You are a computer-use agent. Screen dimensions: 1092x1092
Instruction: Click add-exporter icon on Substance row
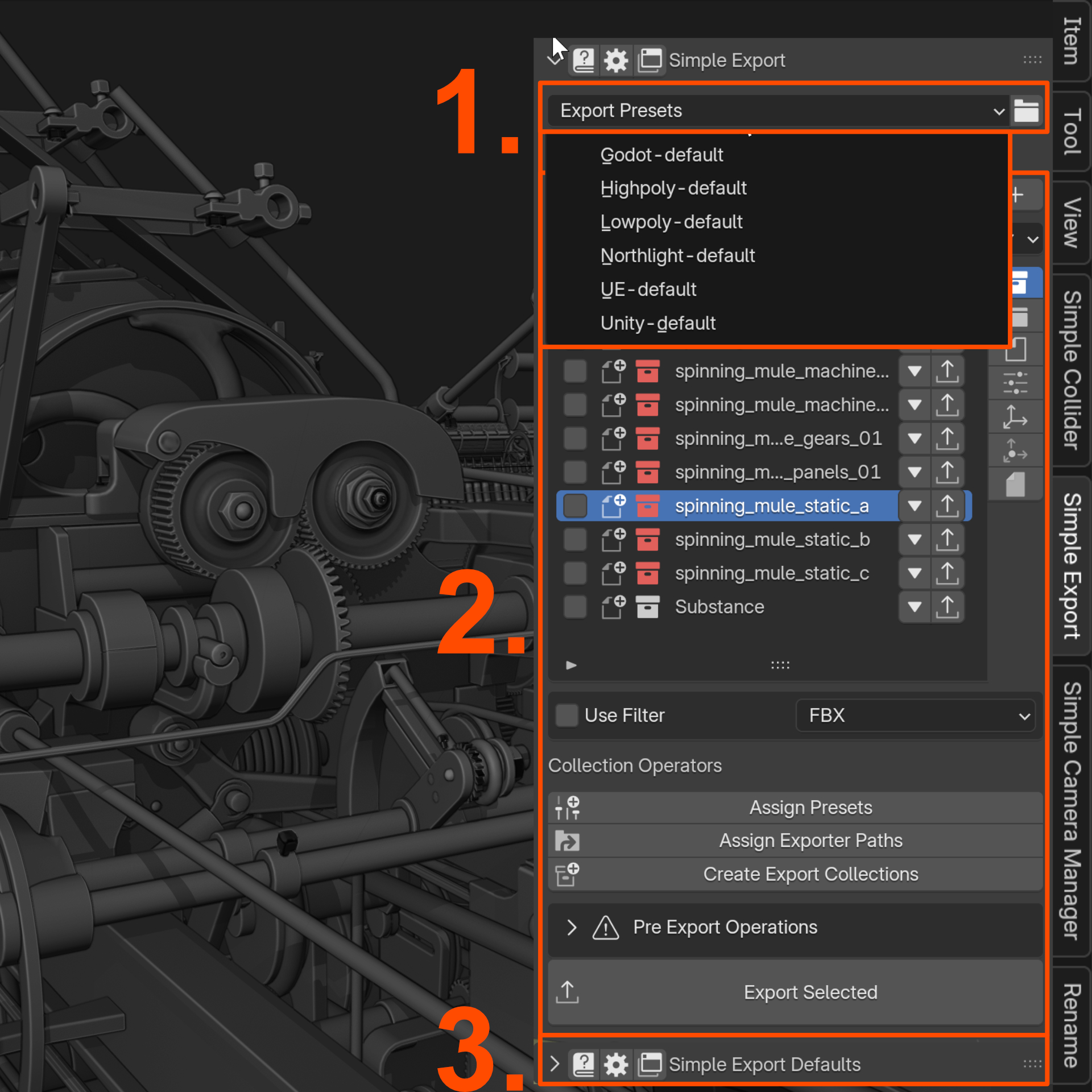(x=614, y=607)
